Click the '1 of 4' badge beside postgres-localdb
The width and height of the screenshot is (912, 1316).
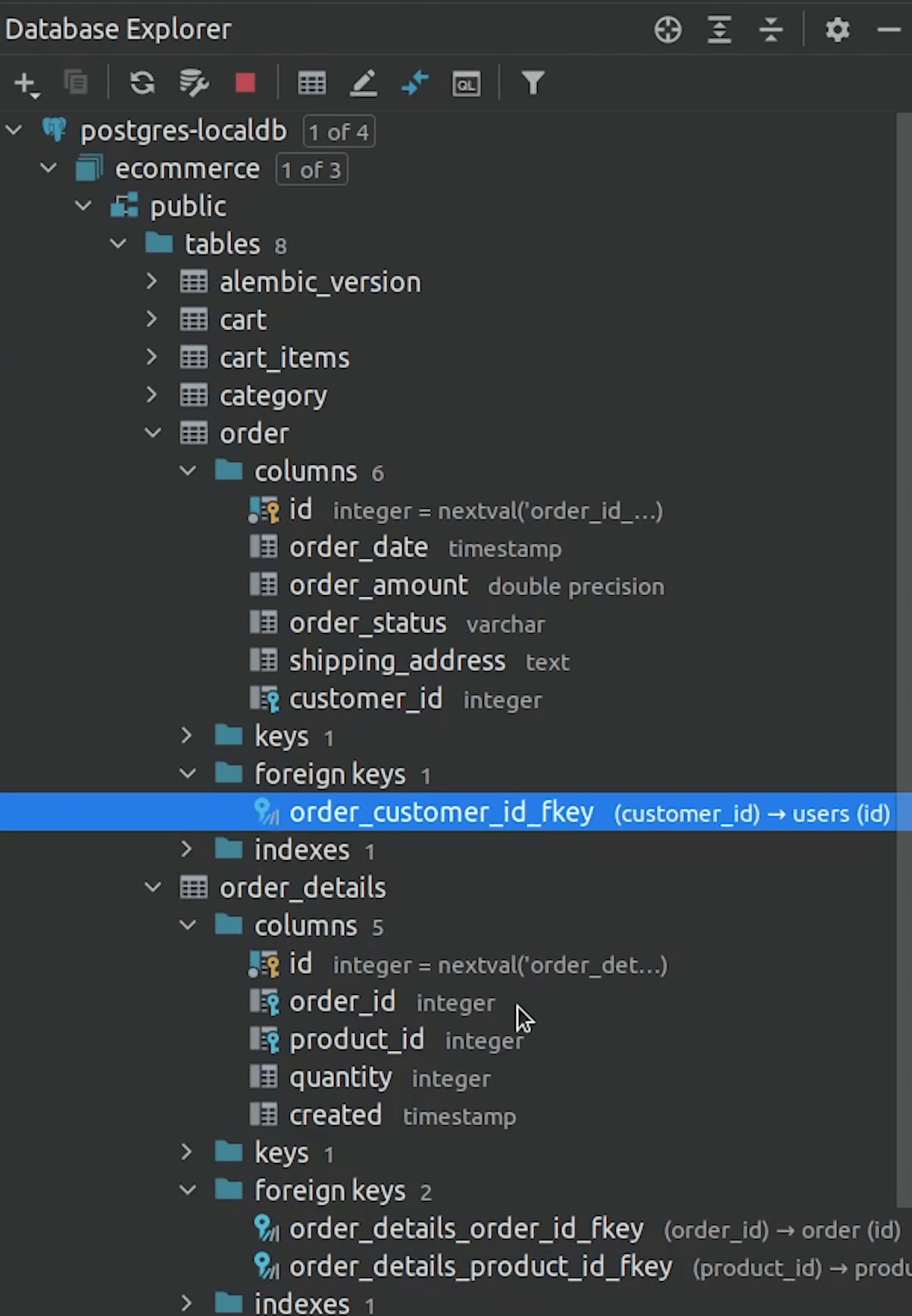pos(339,132)
